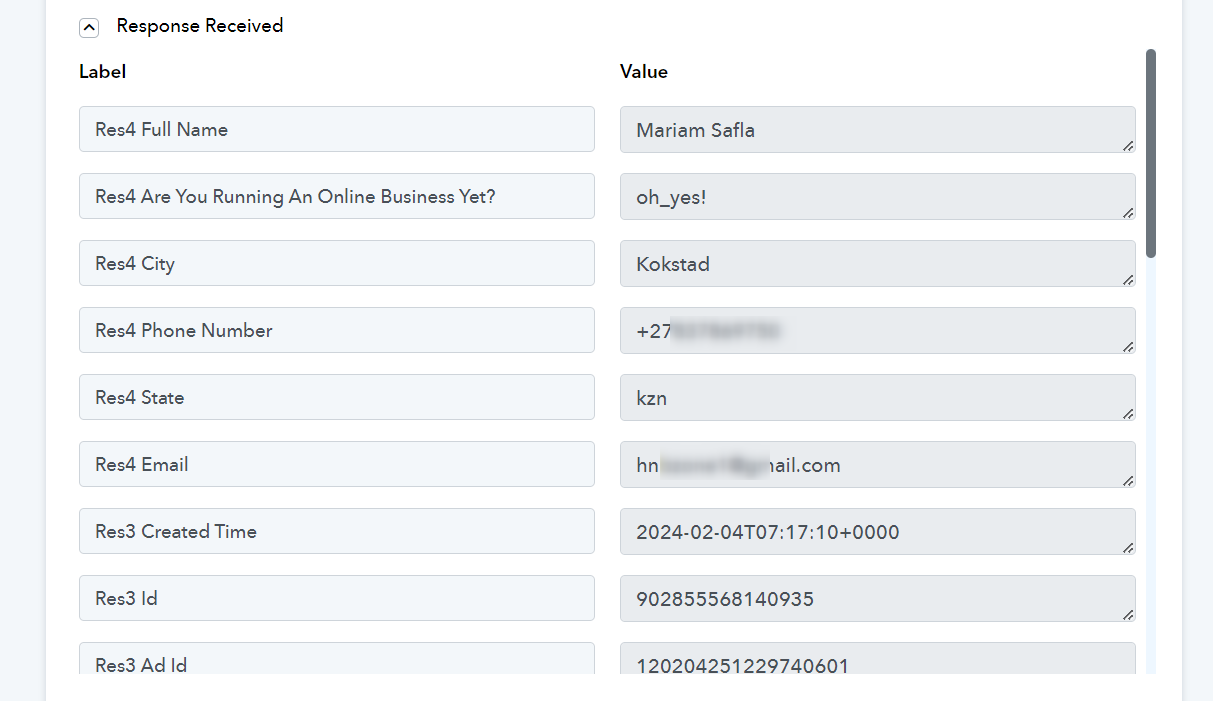Click the Res4 State label field

[x=337, y=397]
